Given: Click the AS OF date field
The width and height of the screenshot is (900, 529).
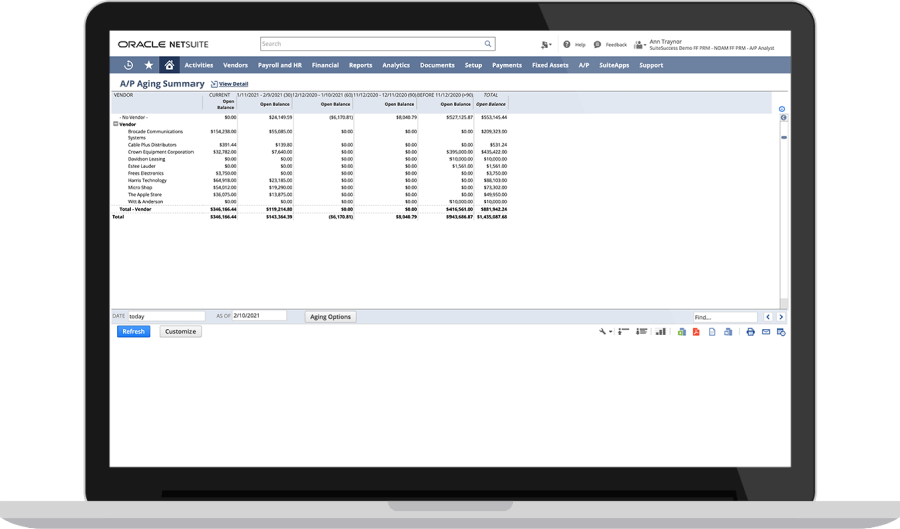Looking at the screenshot, I should coord(259,316).
